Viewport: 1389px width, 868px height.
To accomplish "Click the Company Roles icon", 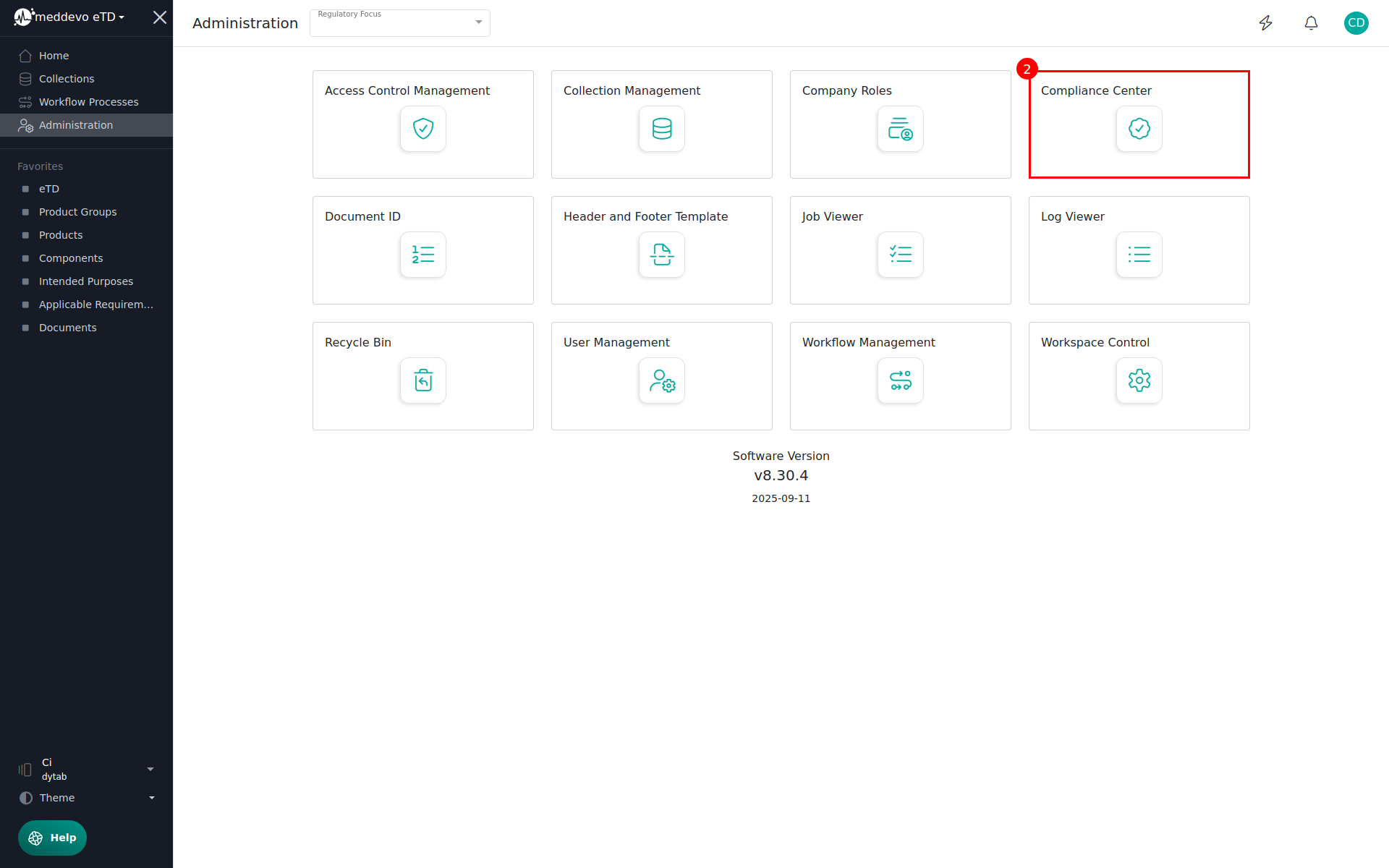I will point(900,129).
